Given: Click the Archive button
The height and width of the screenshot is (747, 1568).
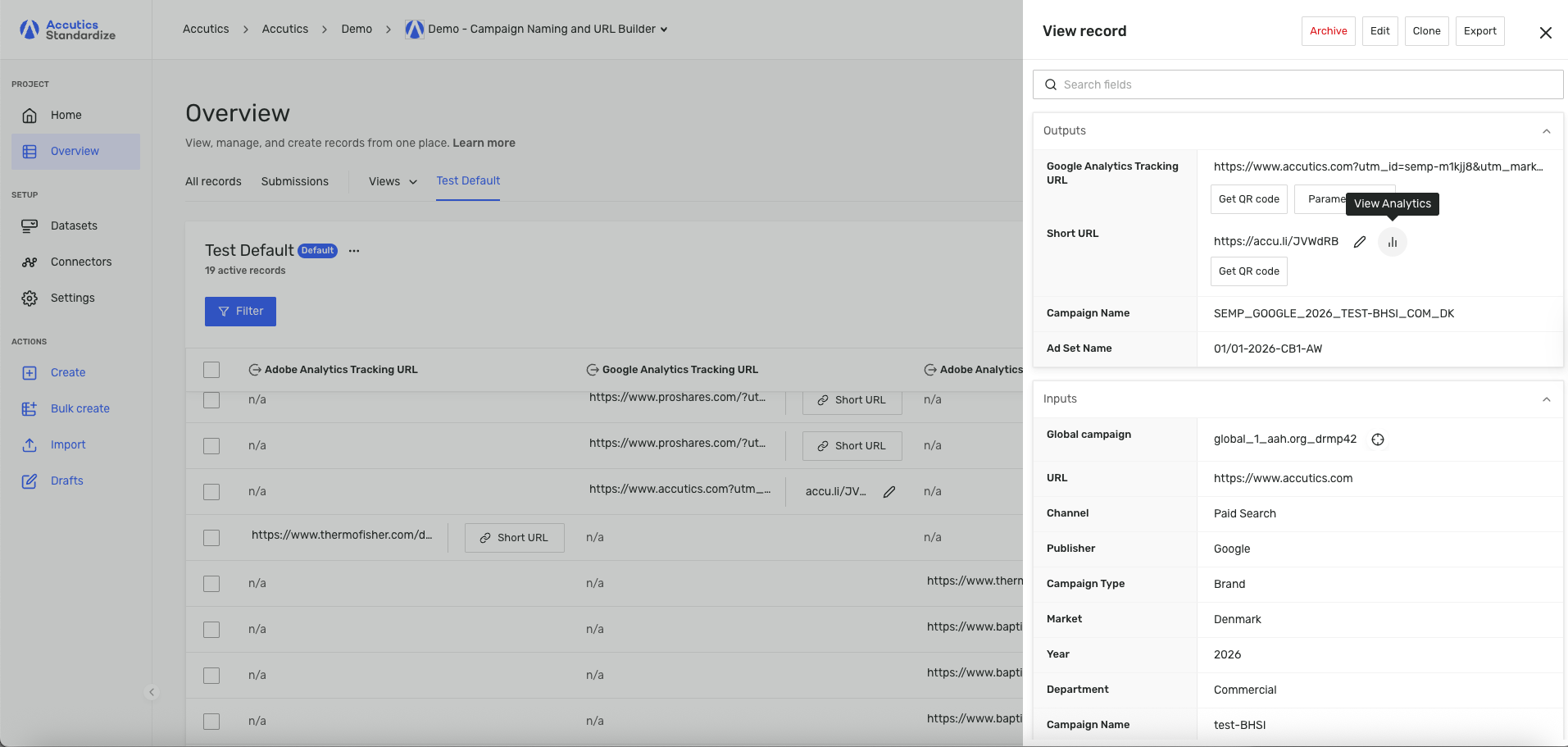Looking at the screenshot, I should click(x=1328, y=31).
